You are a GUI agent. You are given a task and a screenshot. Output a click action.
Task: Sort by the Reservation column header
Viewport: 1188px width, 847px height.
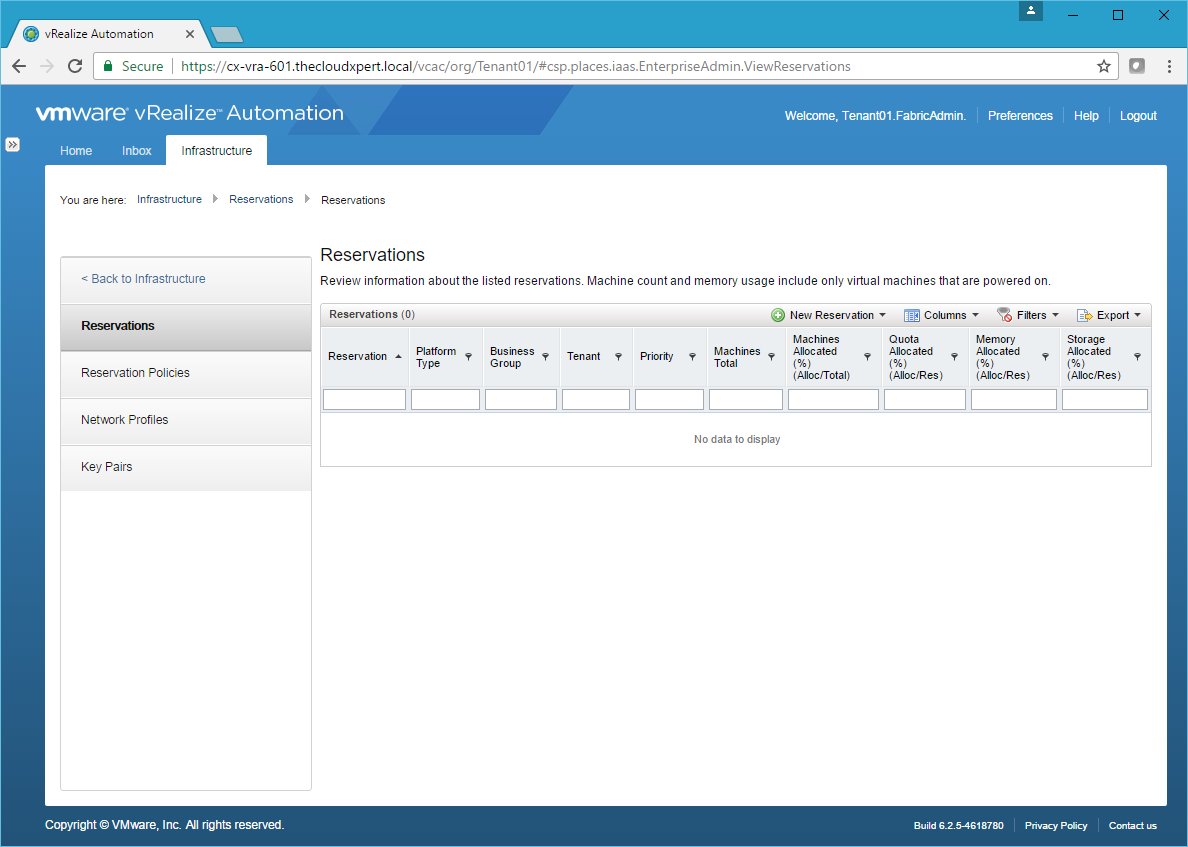358,357
